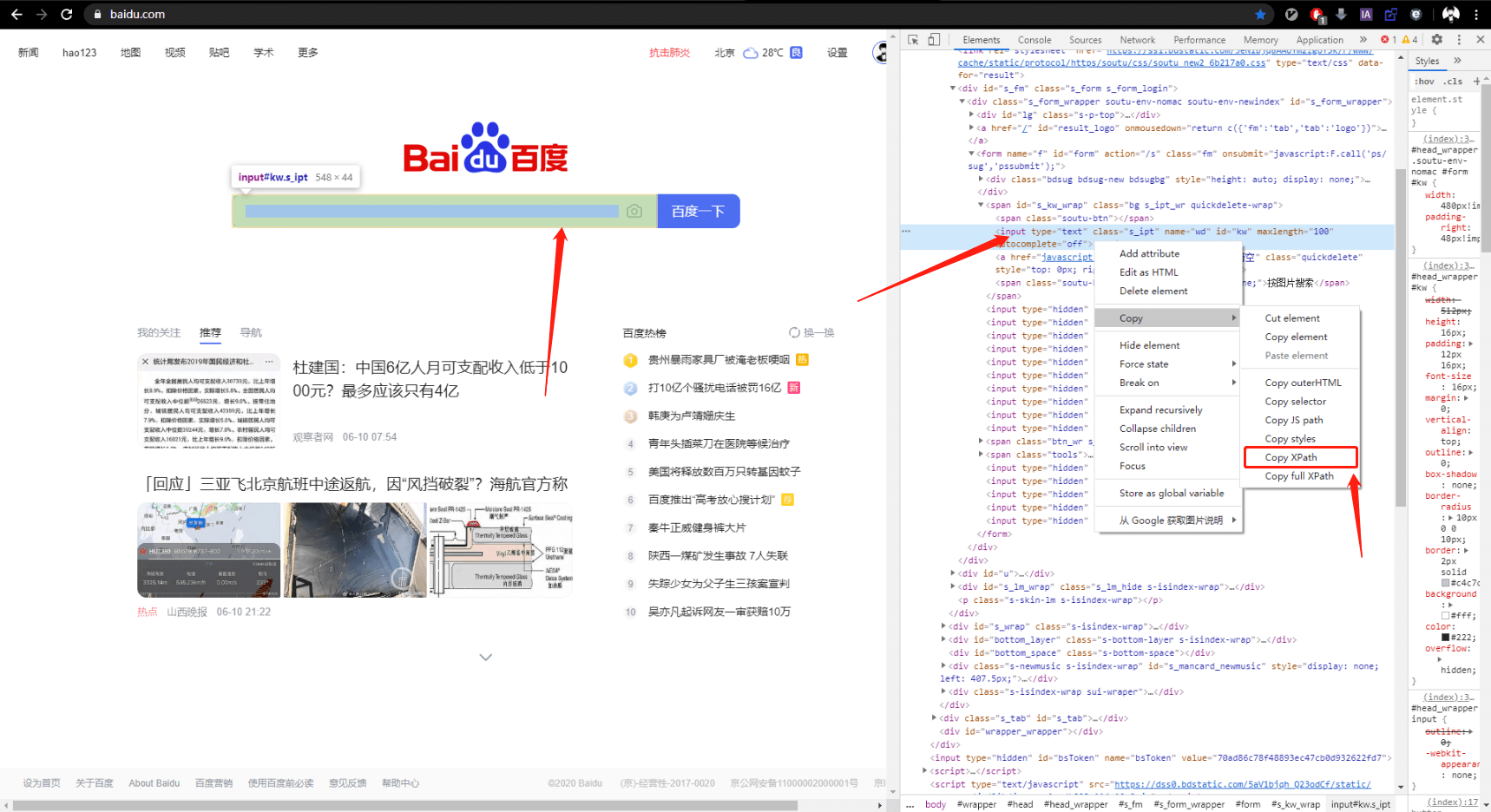This screenshot has width=1491, height=812.
Task: Click the browser forward arrow
Action: click(42, 14)
